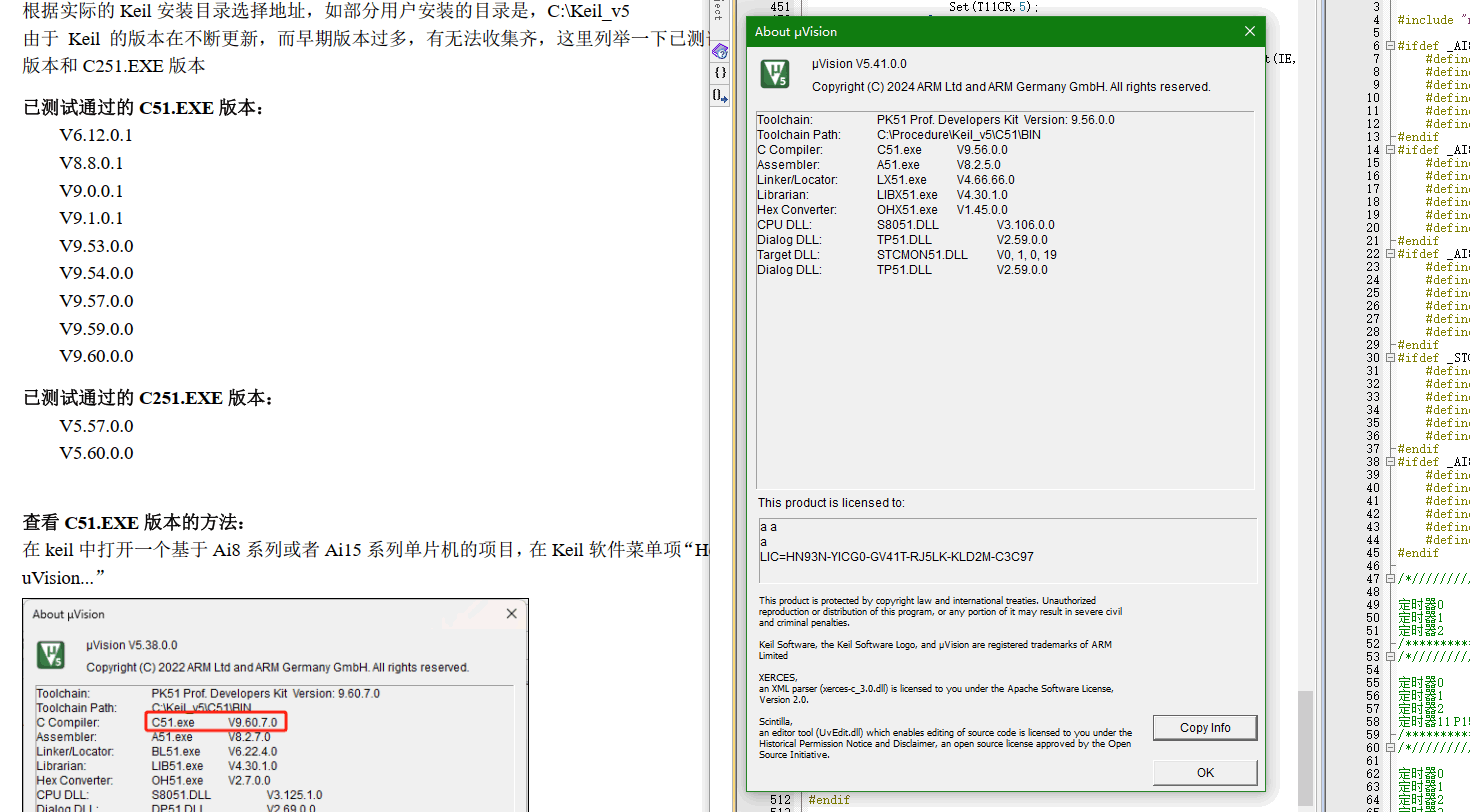
Task: Click the 'V9.53.0.0' version in document
Action: 96,246
